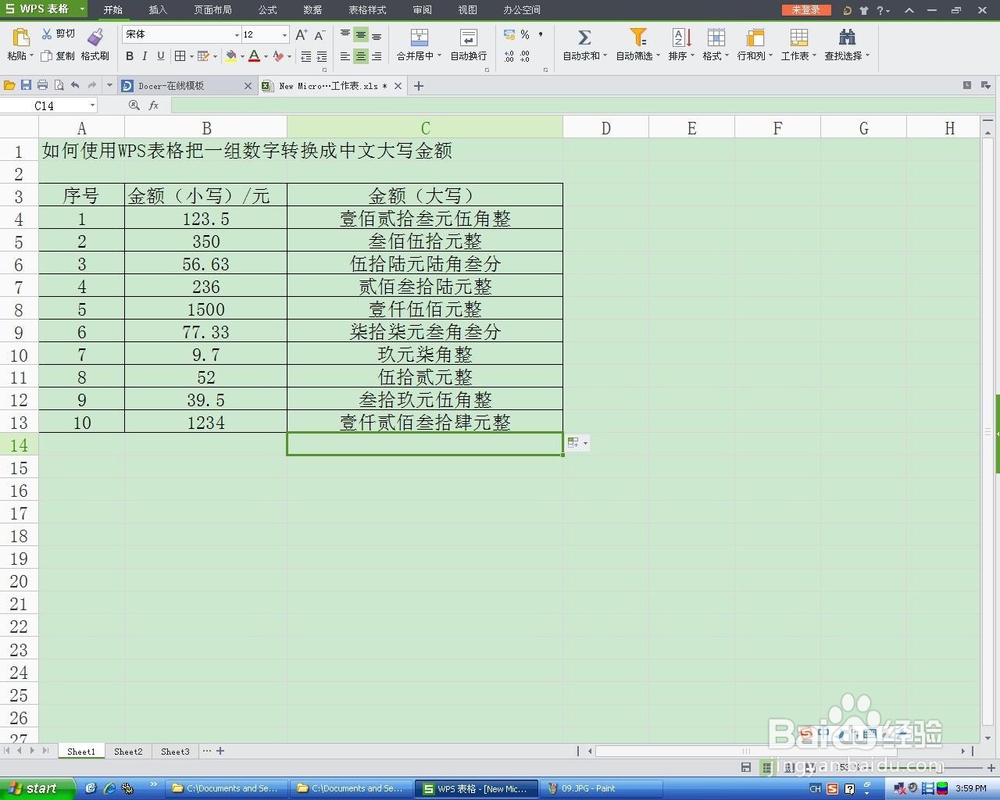The height and width of the screenshot is (800, 1000).
Task: Open the font size dropdown
Action: pos(285,35)
